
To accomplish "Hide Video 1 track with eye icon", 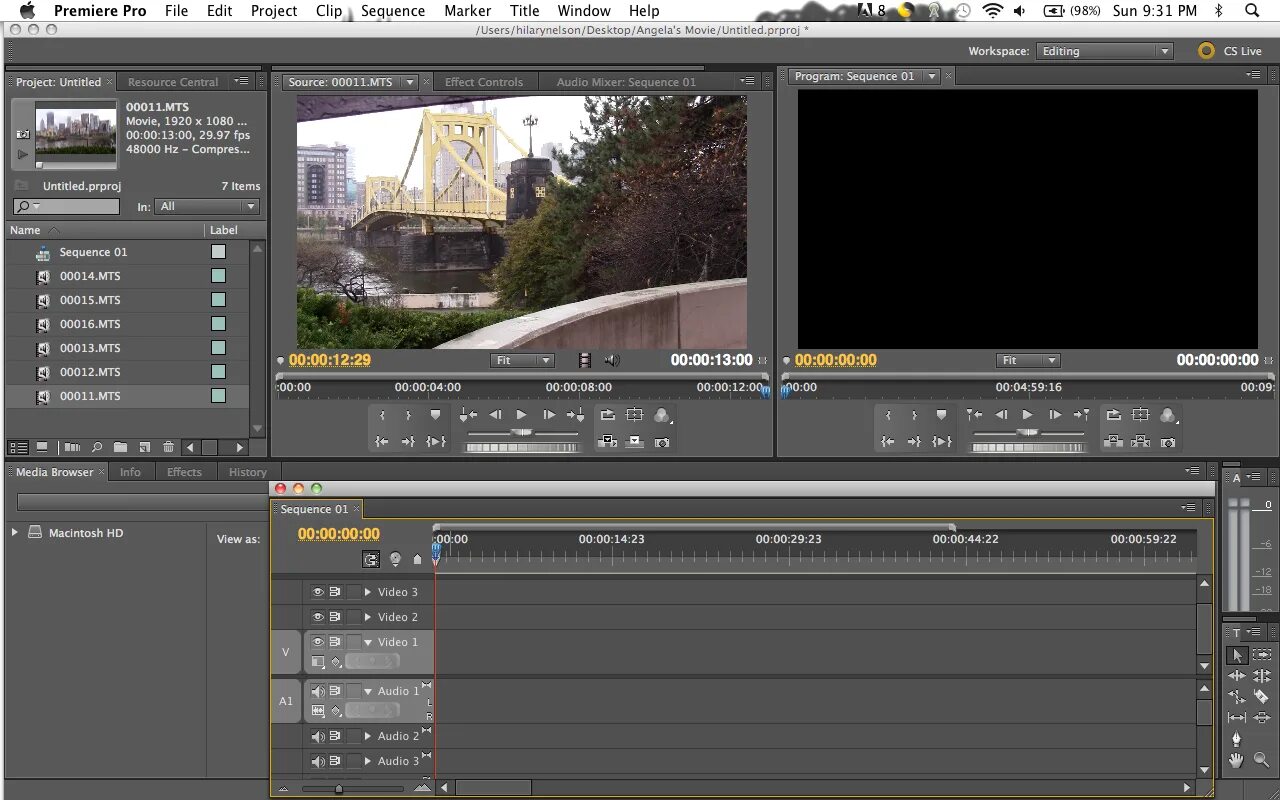I will tap(318, 642).
